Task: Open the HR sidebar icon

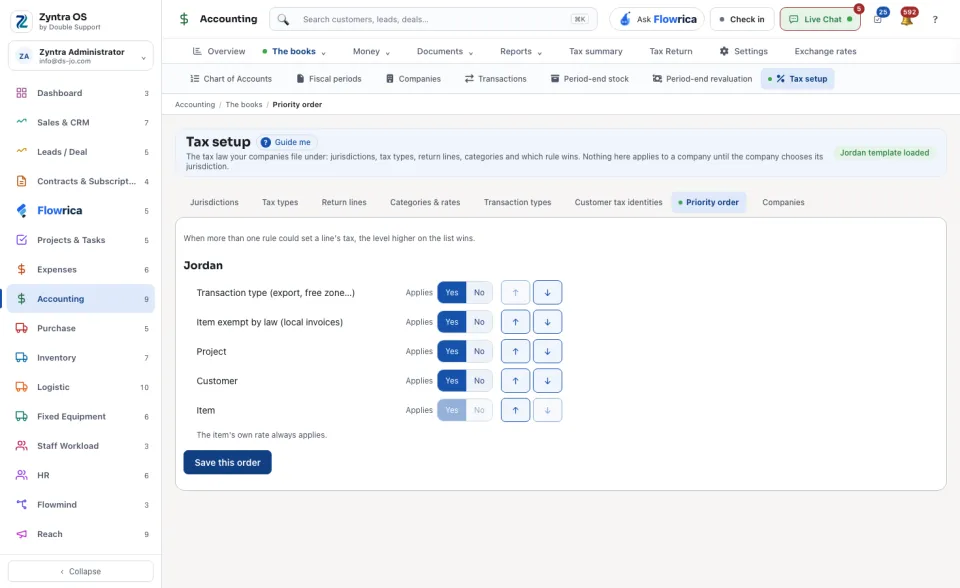Action: click(21, 475)
